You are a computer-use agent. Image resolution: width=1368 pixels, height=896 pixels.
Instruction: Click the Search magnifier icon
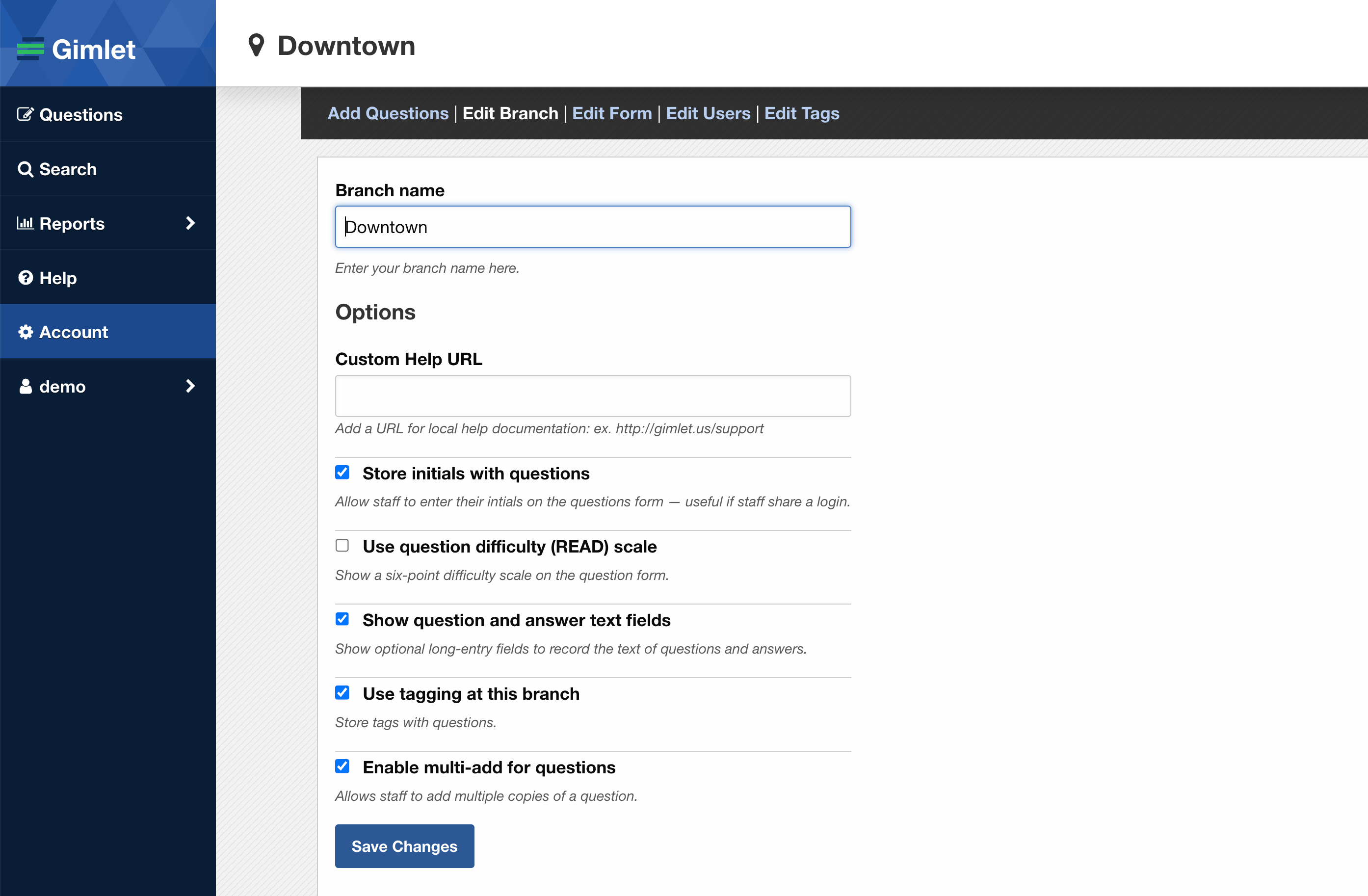[26, 169]
